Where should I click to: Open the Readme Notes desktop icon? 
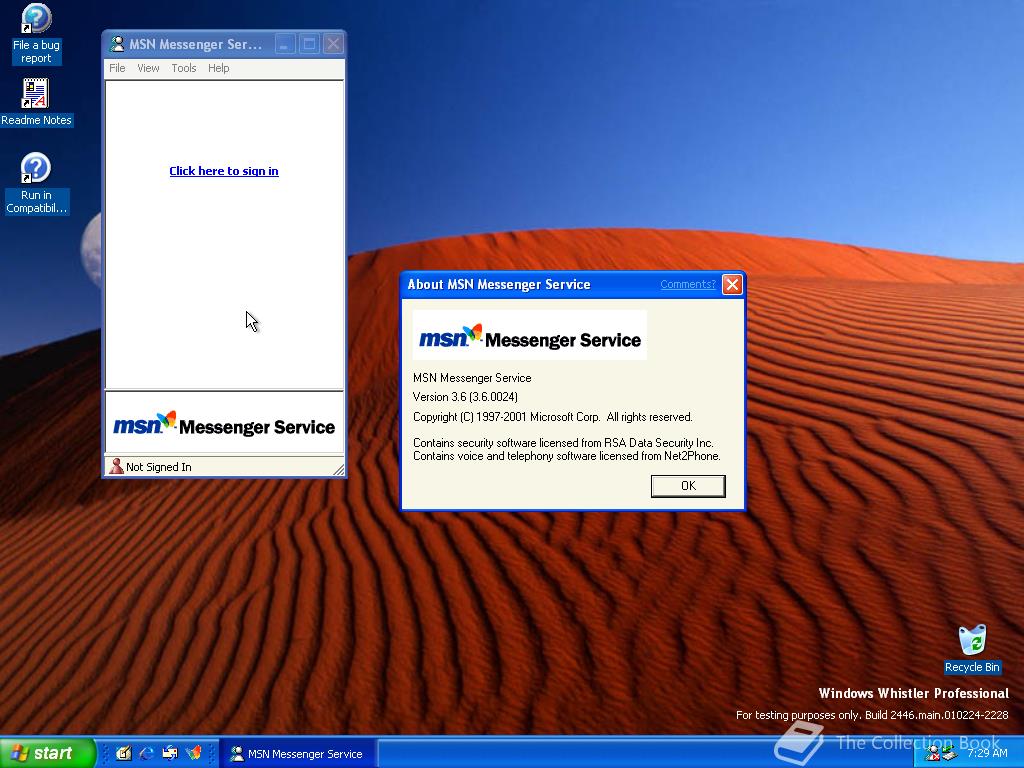[36, 102]
